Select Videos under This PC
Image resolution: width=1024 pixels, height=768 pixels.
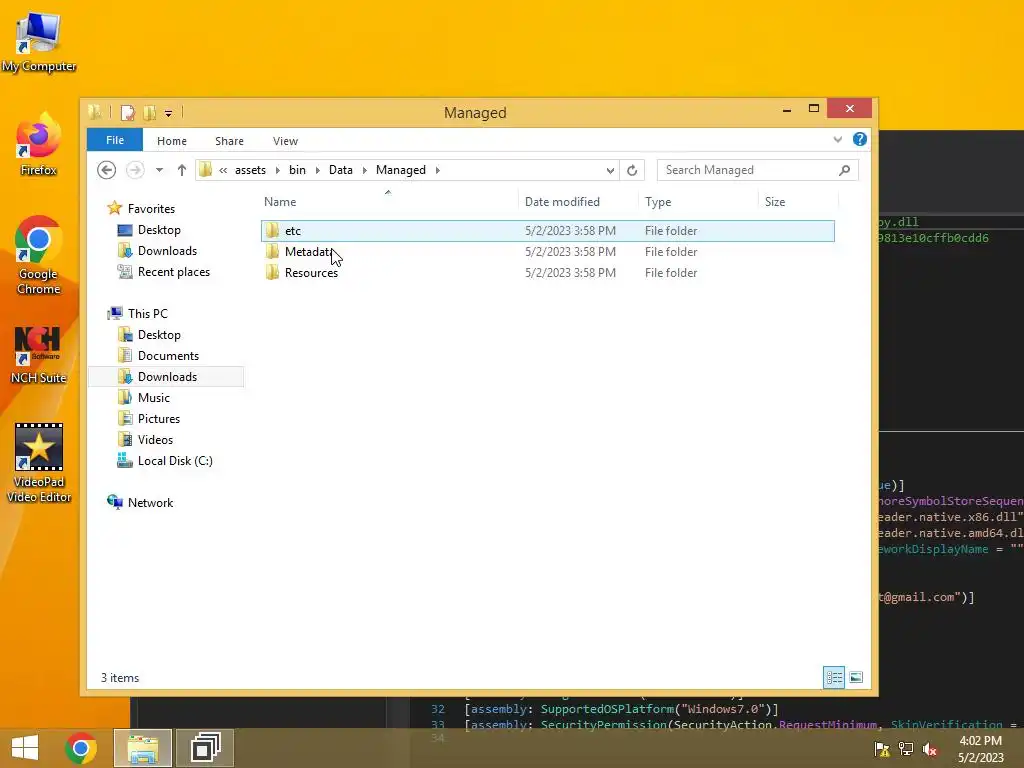point(155,440)
